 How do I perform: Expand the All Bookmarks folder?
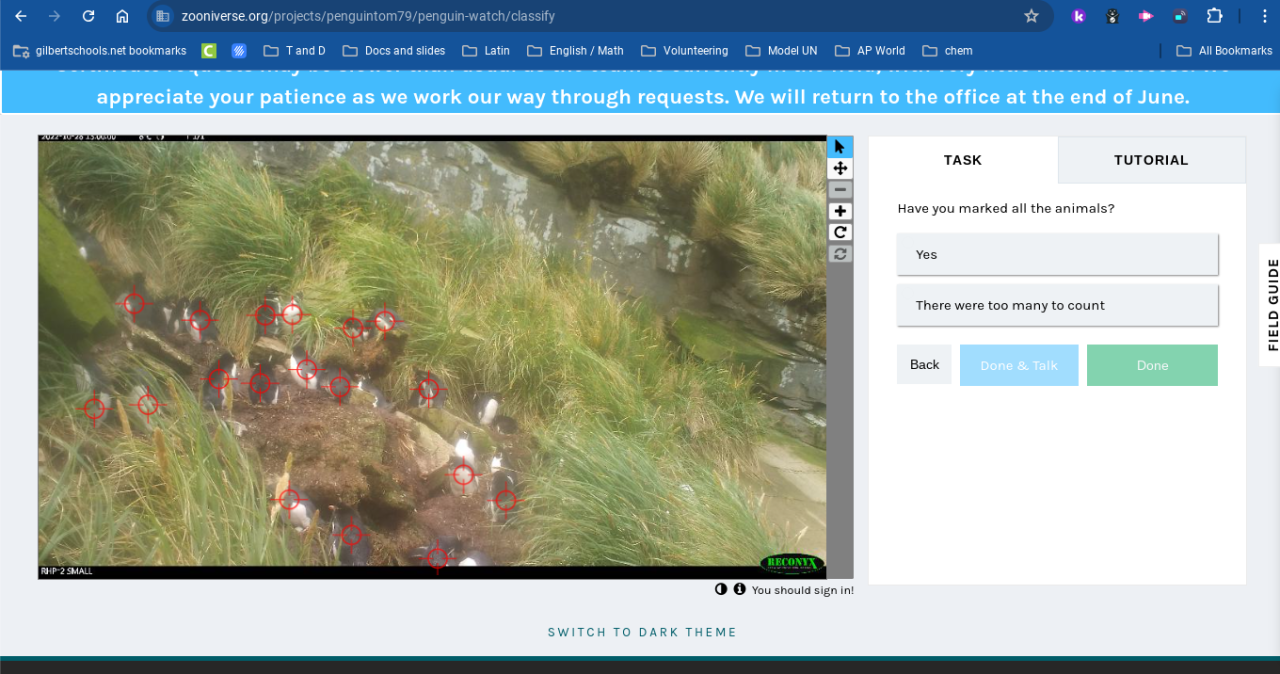click(1224, 50)
